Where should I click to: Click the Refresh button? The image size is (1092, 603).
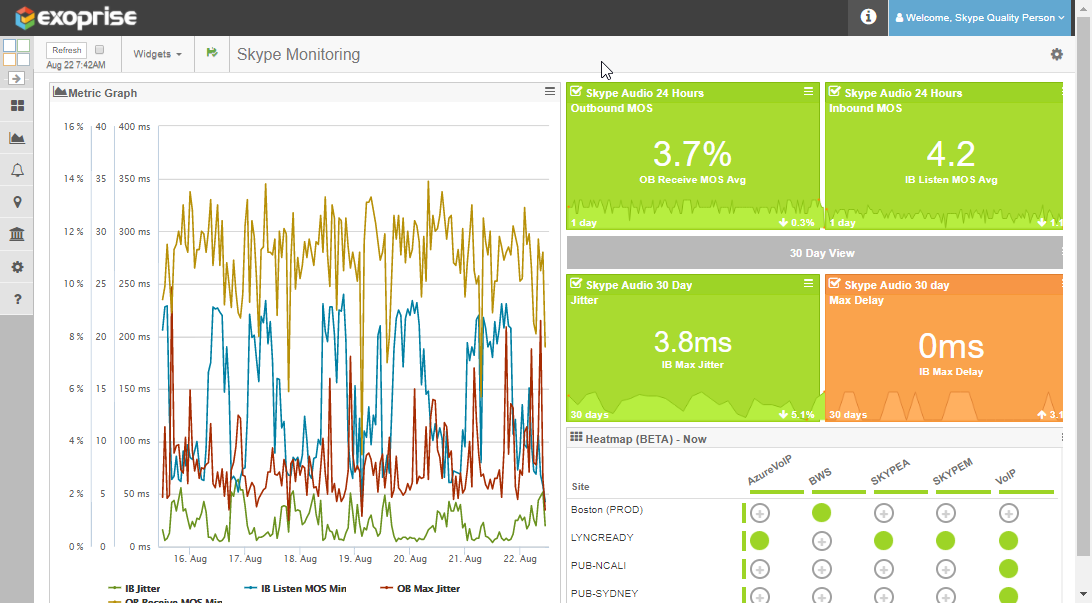[x=67, y=50]
